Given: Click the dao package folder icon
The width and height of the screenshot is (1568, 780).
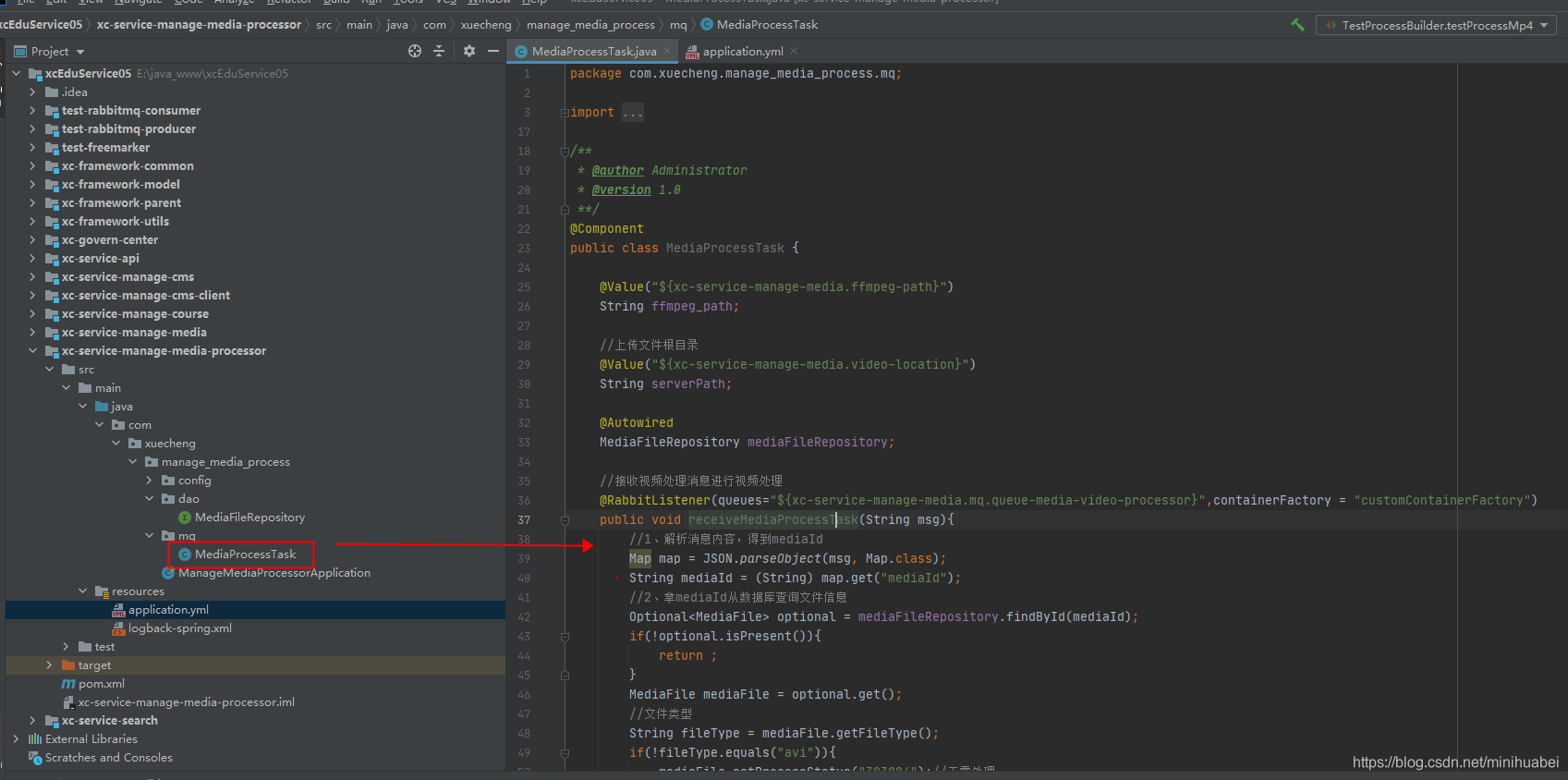Looking at the screenshot, I should (x=168, y=499).
